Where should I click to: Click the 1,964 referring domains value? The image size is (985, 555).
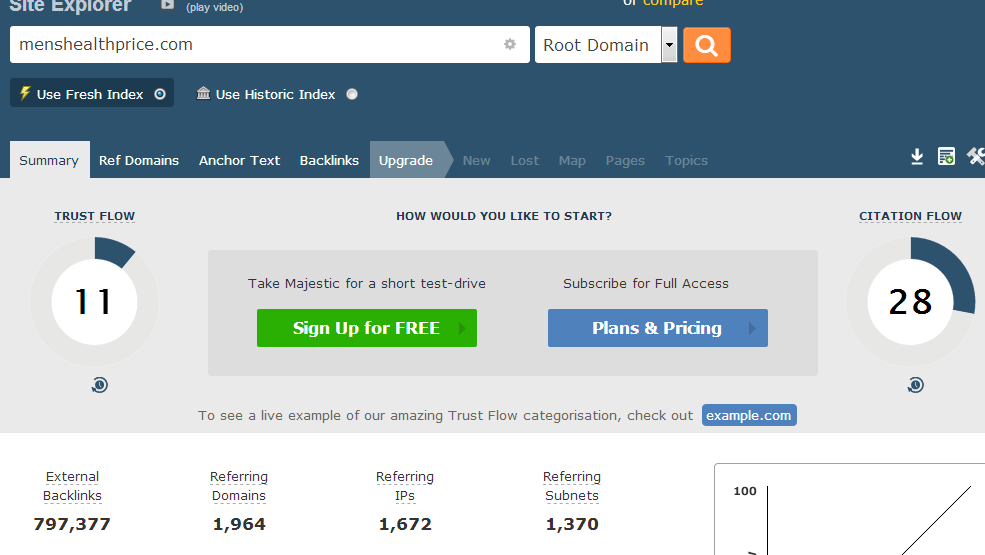click(x=239, y=524)
